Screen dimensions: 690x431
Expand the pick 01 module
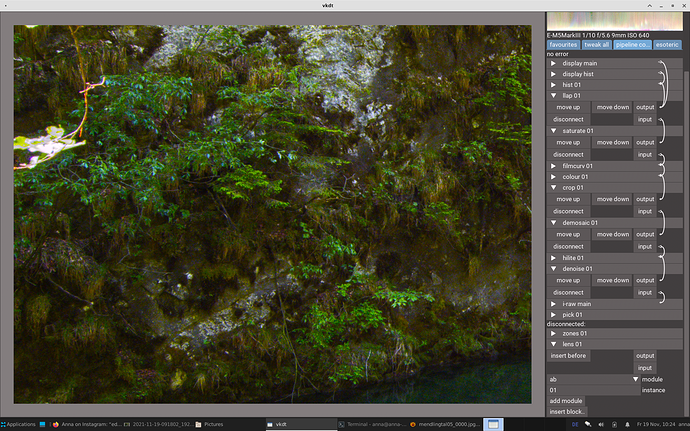click(554, 315)
